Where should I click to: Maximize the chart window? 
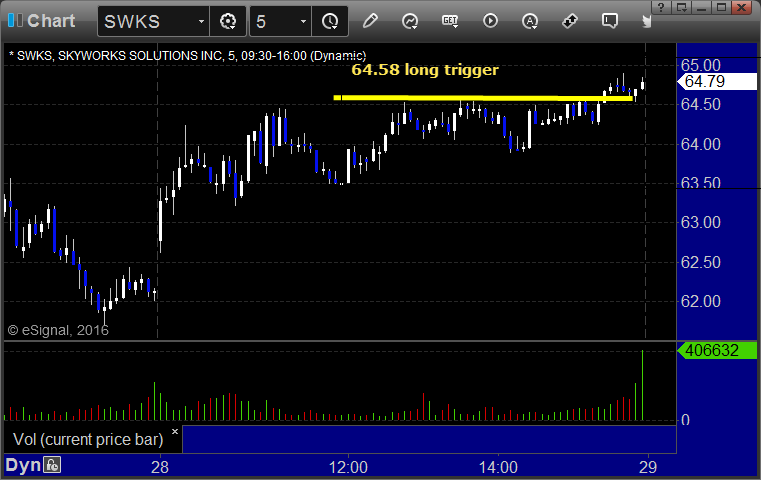722,7
